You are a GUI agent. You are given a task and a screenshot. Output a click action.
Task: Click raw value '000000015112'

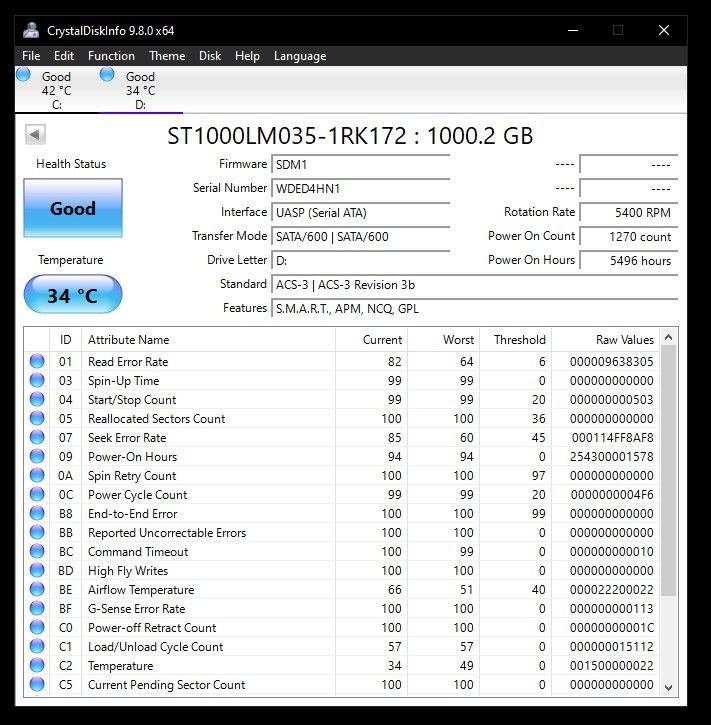click(x=612, y=646)
